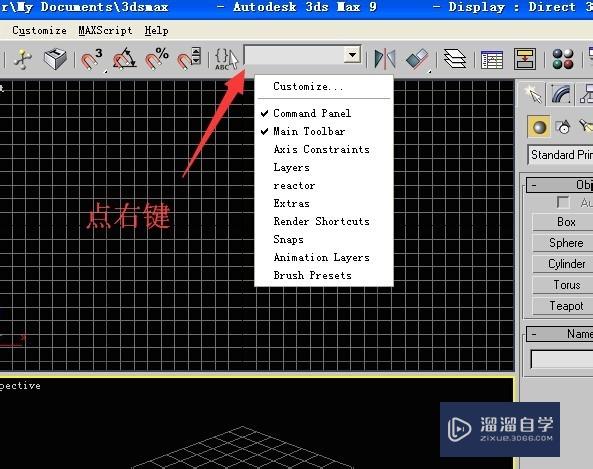Screen dimensions: 593x469
Task: Select the Geometry category sphere icon
Action: pos(539,127)
